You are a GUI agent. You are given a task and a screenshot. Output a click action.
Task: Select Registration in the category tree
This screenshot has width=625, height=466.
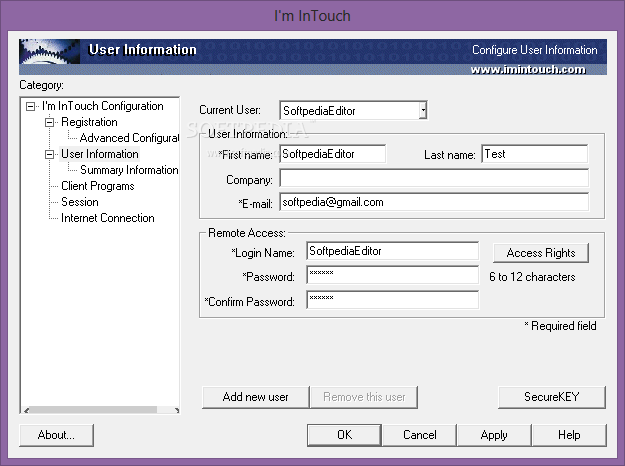click(89, 122)
